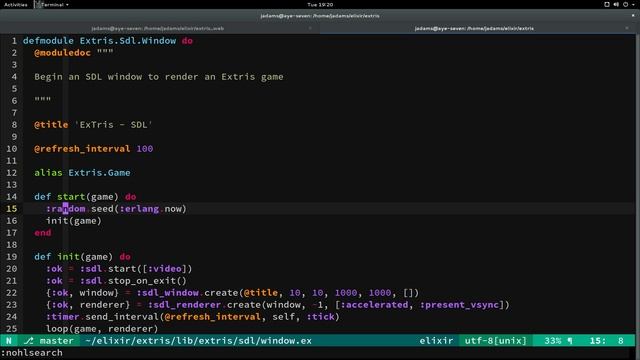Screen dimensions: 640x360
Task: Open the Activities overview
Action: 16,4
